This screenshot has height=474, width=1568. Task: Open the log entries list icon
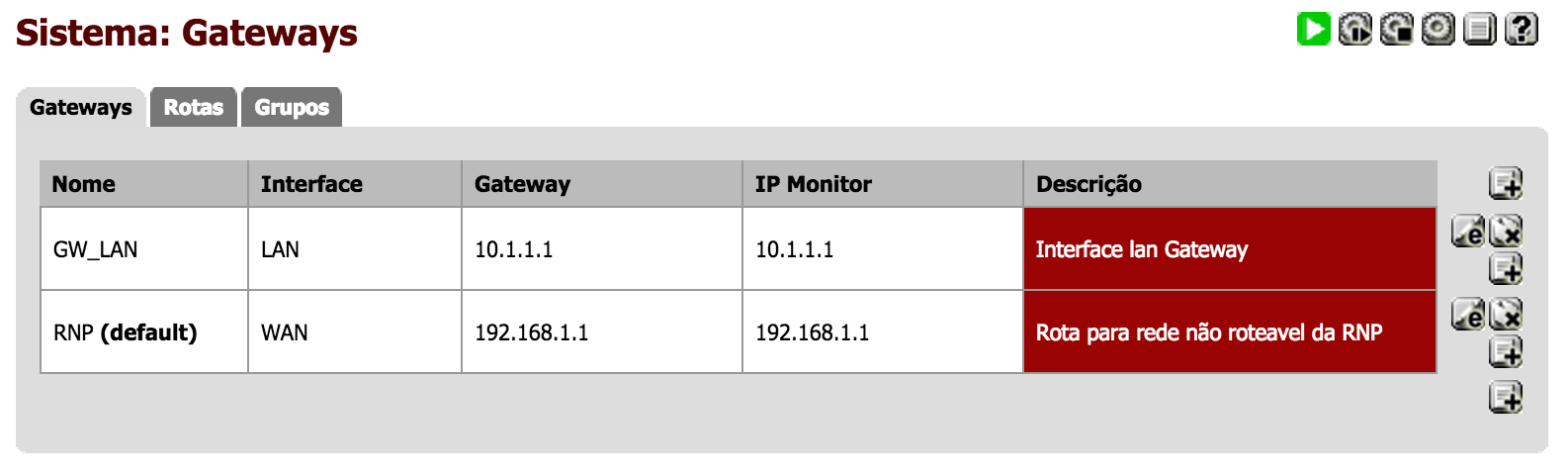pos(1480,29)
